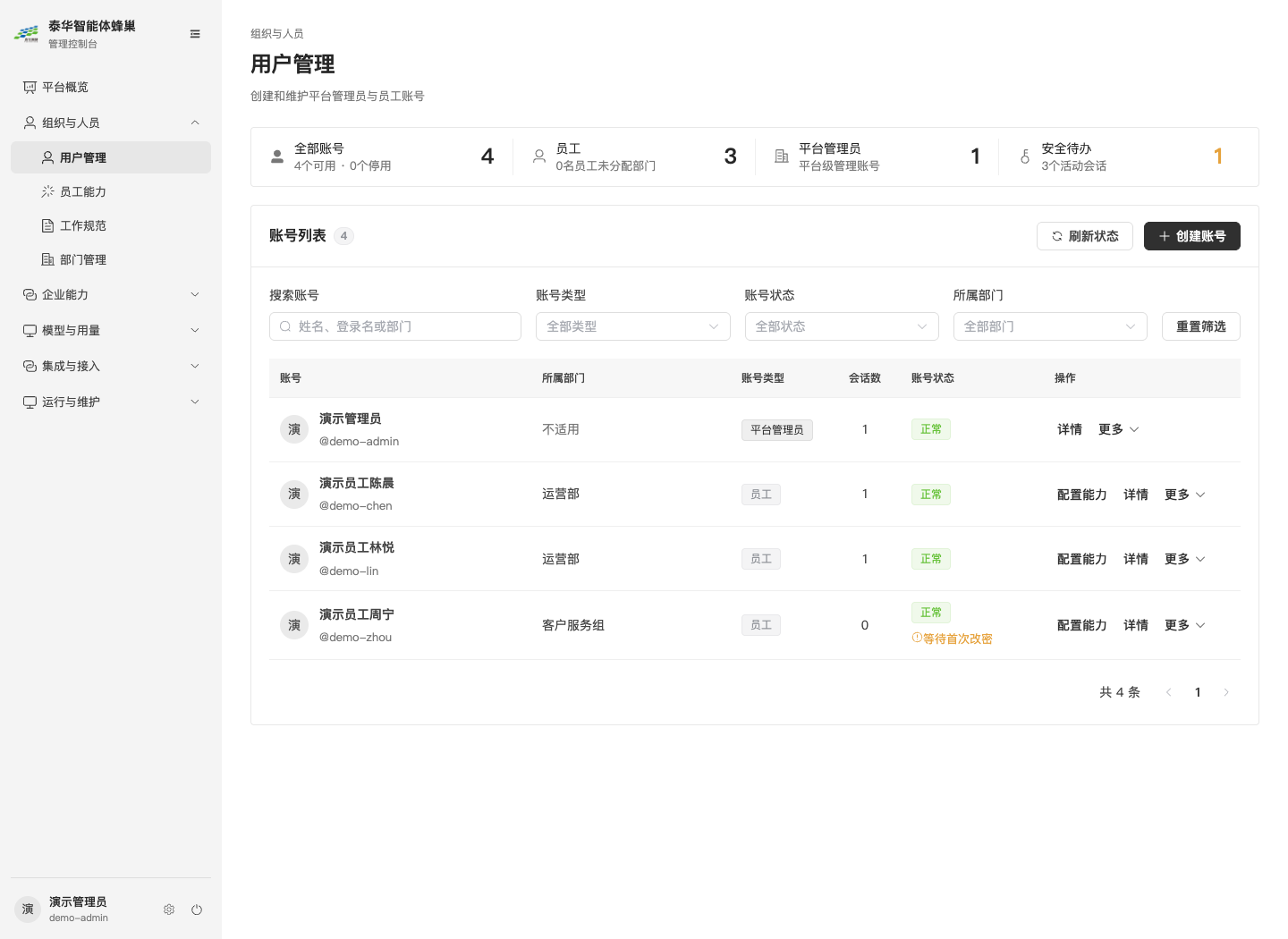Image resolution: width=1288 pixels, height=939 pixels.
Task: Open 平台概览 in the sidebar
Action: pos(111,87)
